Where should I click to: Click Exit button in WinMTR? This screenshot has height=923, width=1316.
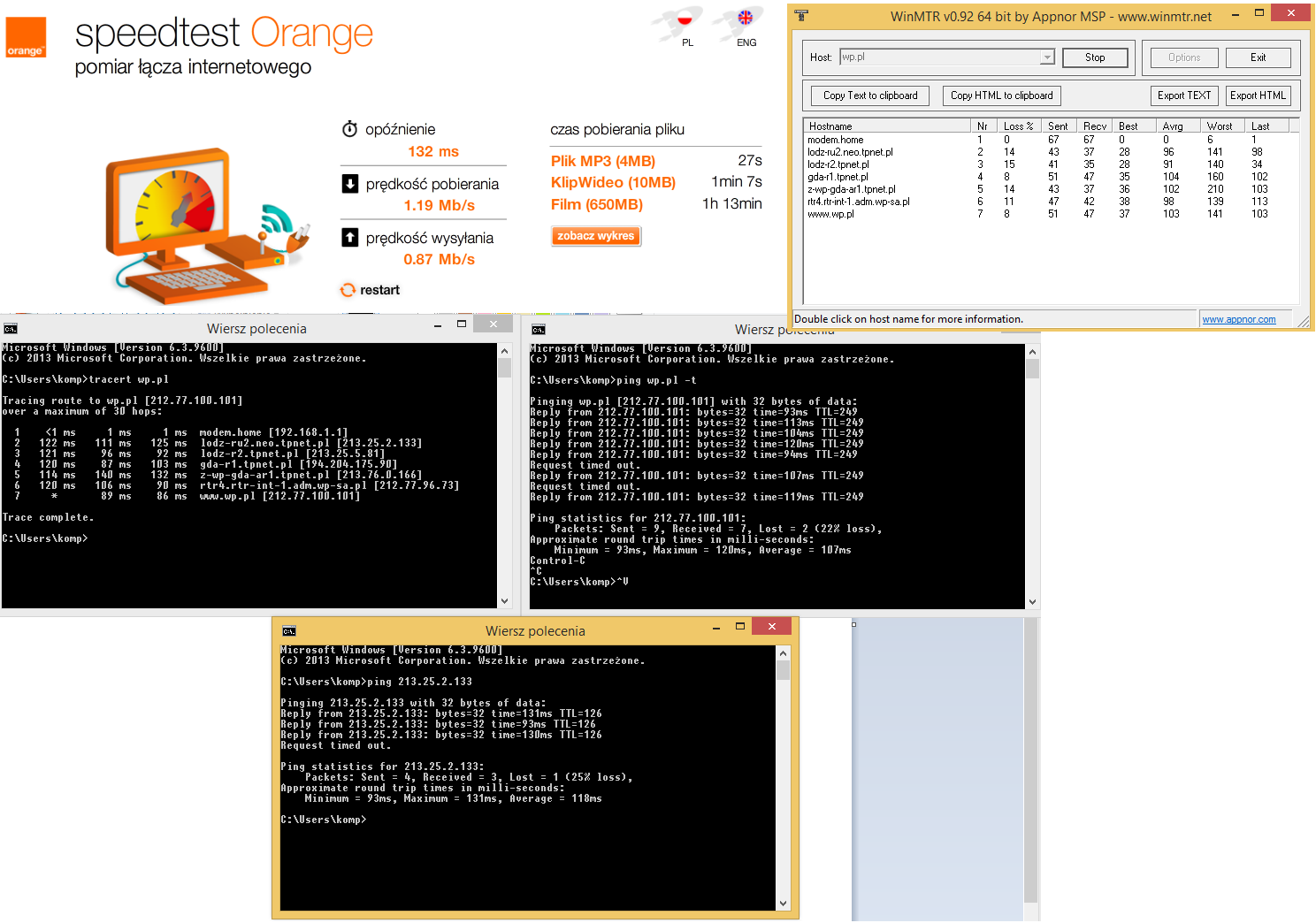[x=1258, y=57]
